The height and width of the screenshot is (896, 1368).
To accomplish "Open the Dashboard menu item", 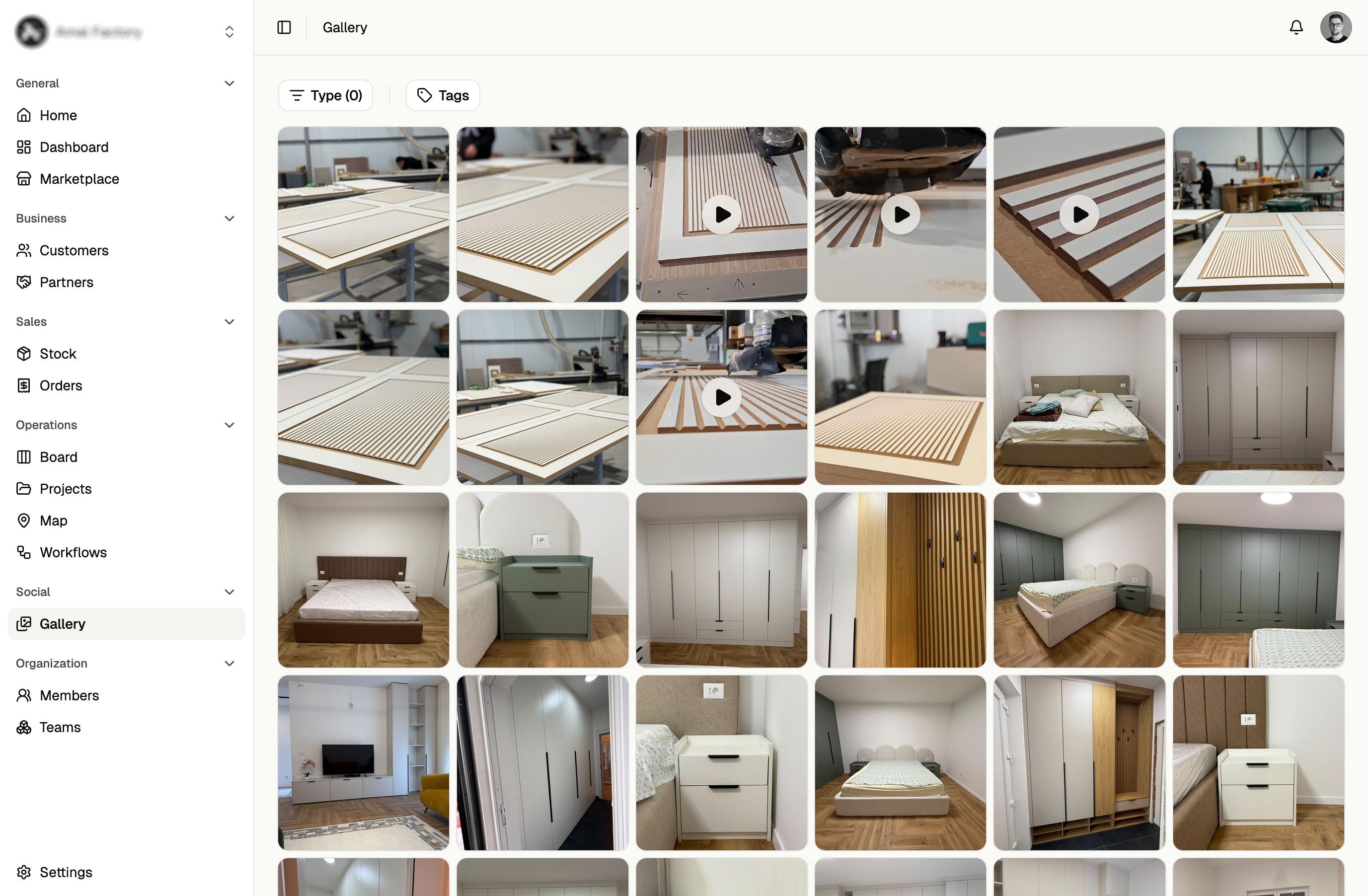I will [127, 147].
